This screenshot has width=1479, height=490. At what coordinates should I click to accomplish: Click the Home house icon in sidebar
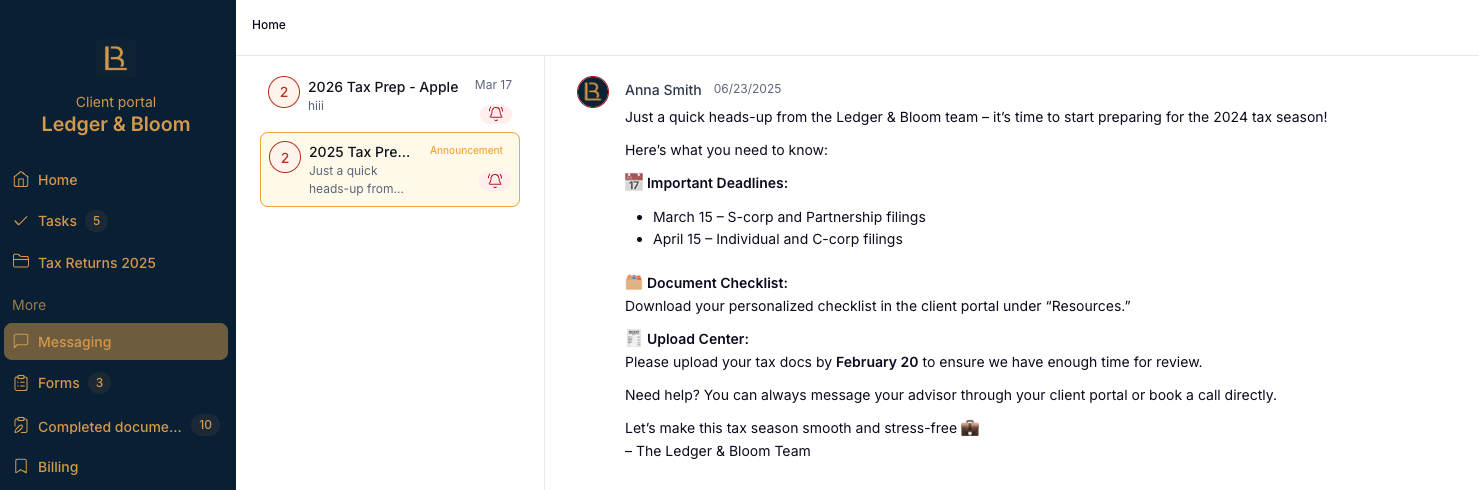click(20, 180)
